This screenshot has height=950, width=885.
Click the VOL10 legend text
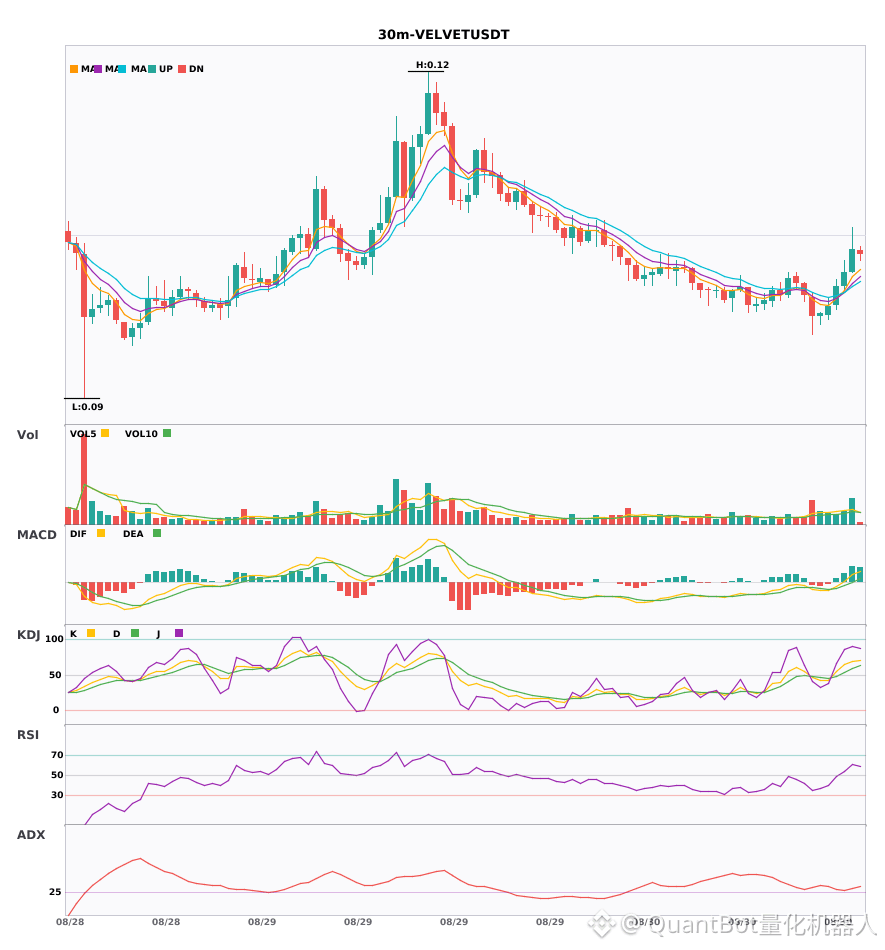[x=141, y=434]
